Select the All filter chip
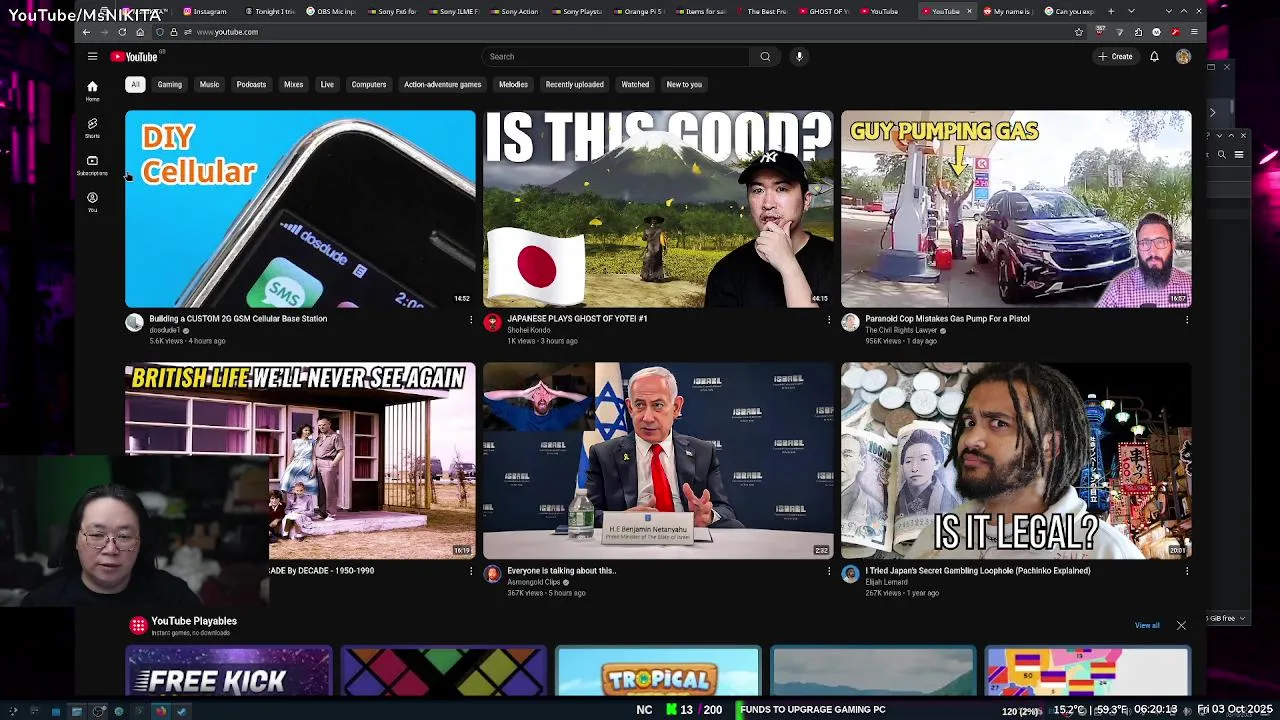The image size is (1280, 720). tap(135, 85)
